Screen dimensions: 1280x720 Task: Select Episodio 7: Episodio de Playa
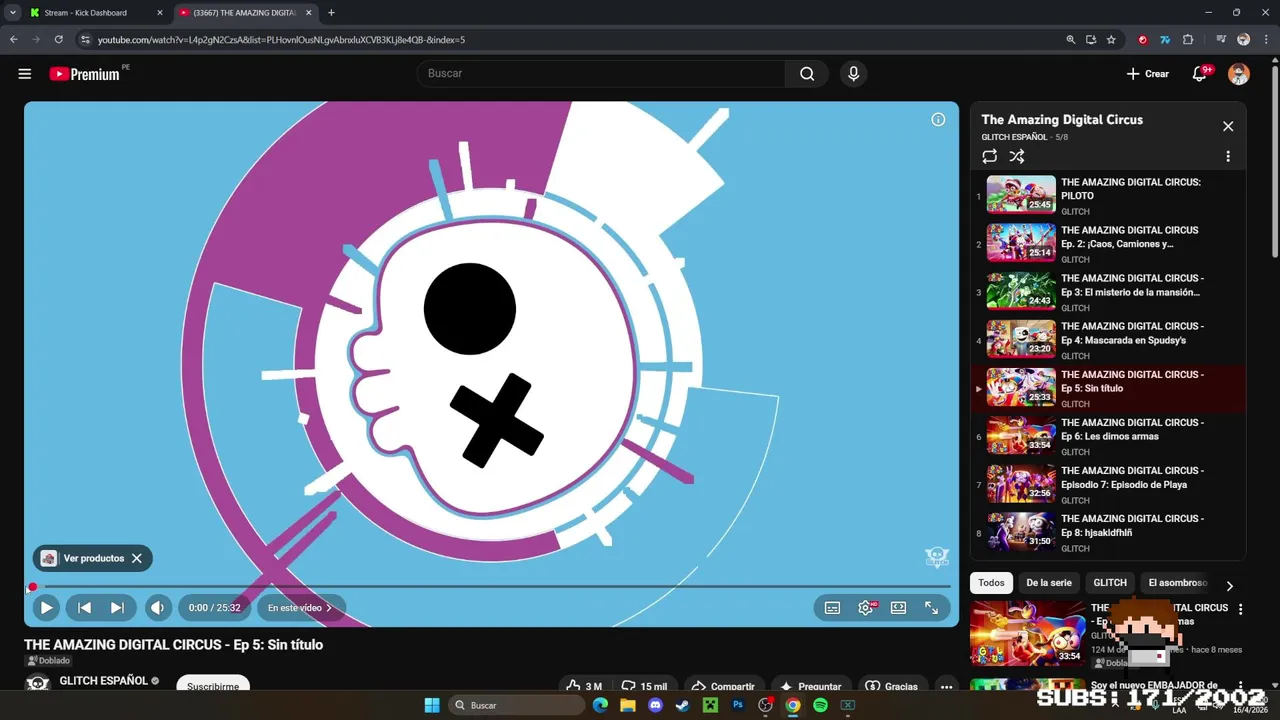[1109, 483]
